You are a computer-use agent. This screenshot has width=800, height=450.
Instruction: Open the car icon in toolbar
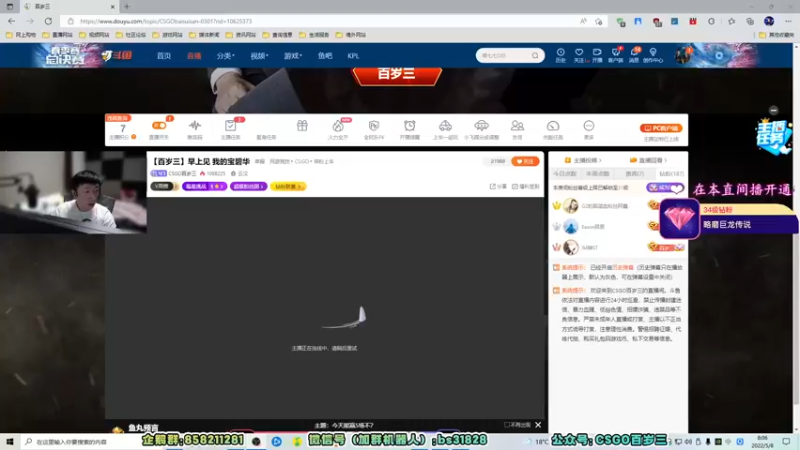point(445,126)
